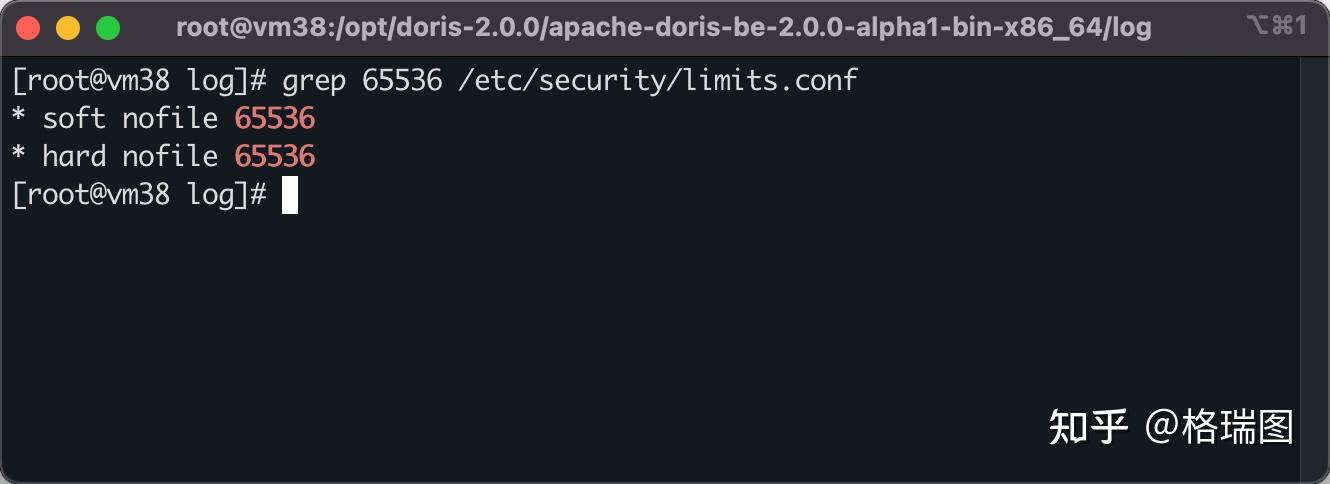
Task: Click the word hard in the output
Action: coord(74,156)
